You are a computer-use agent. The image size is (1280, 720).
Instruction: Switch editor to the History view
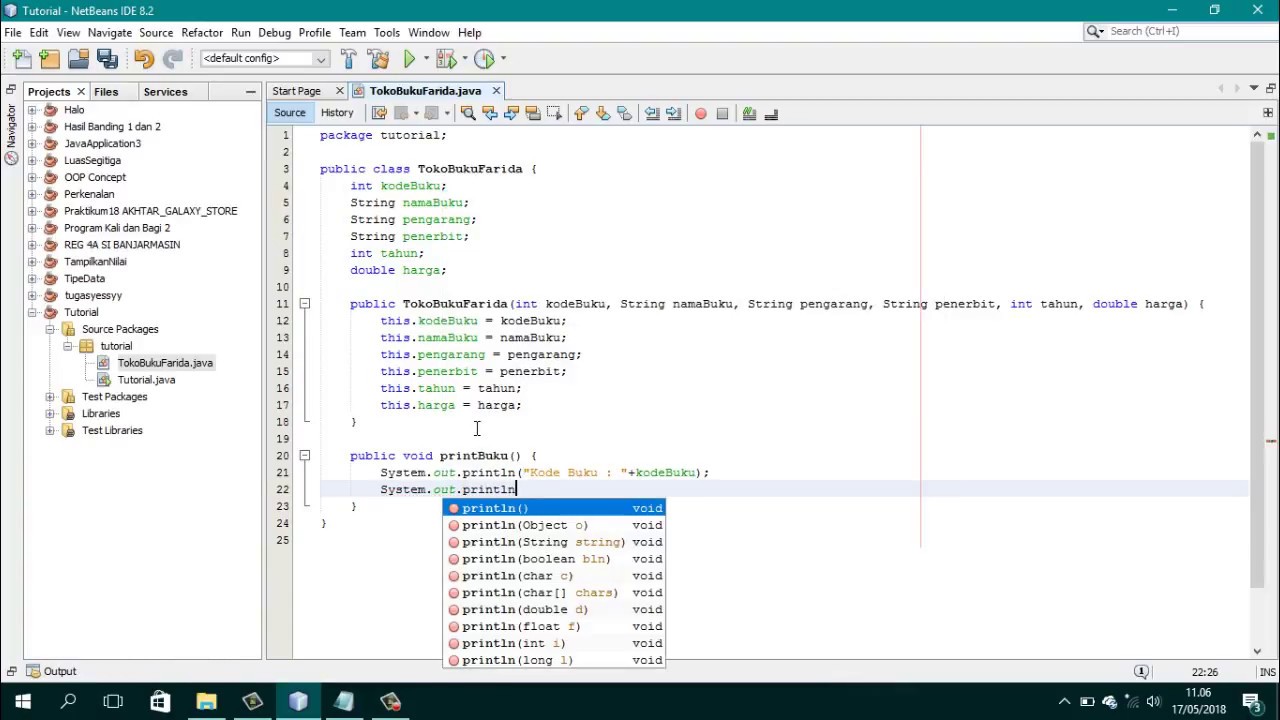tap(337, 113)
